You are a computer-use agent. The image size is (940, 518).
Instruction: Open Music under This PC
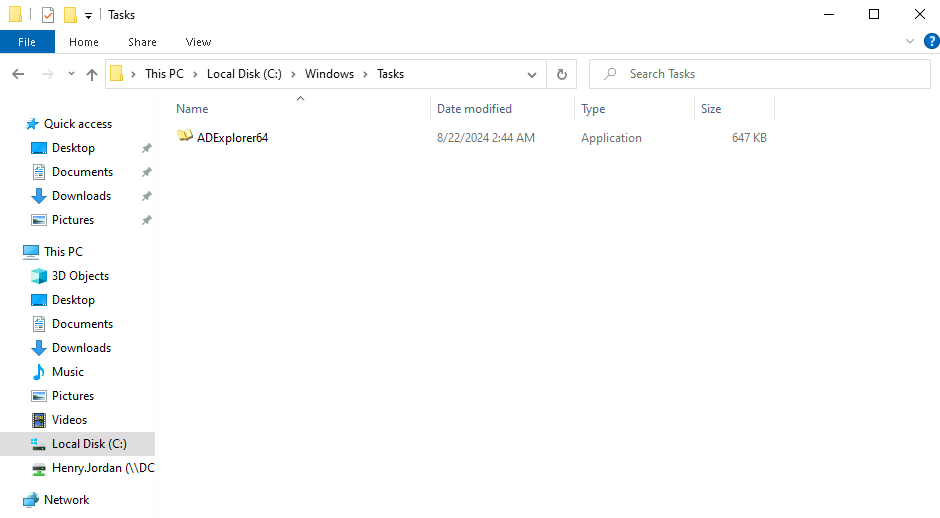coord(68,372)
